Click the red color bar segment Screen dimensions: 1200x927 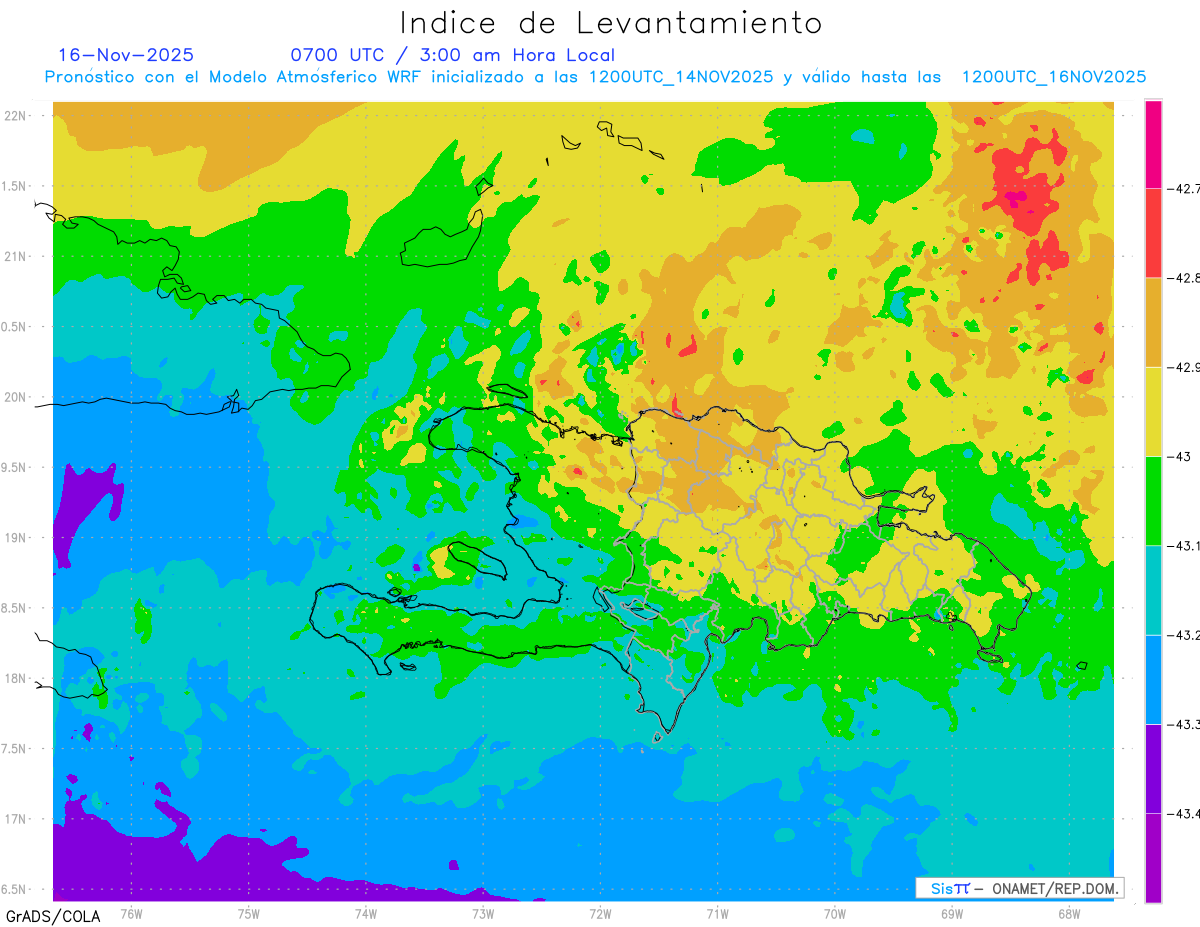click(x=1153, y=233)
